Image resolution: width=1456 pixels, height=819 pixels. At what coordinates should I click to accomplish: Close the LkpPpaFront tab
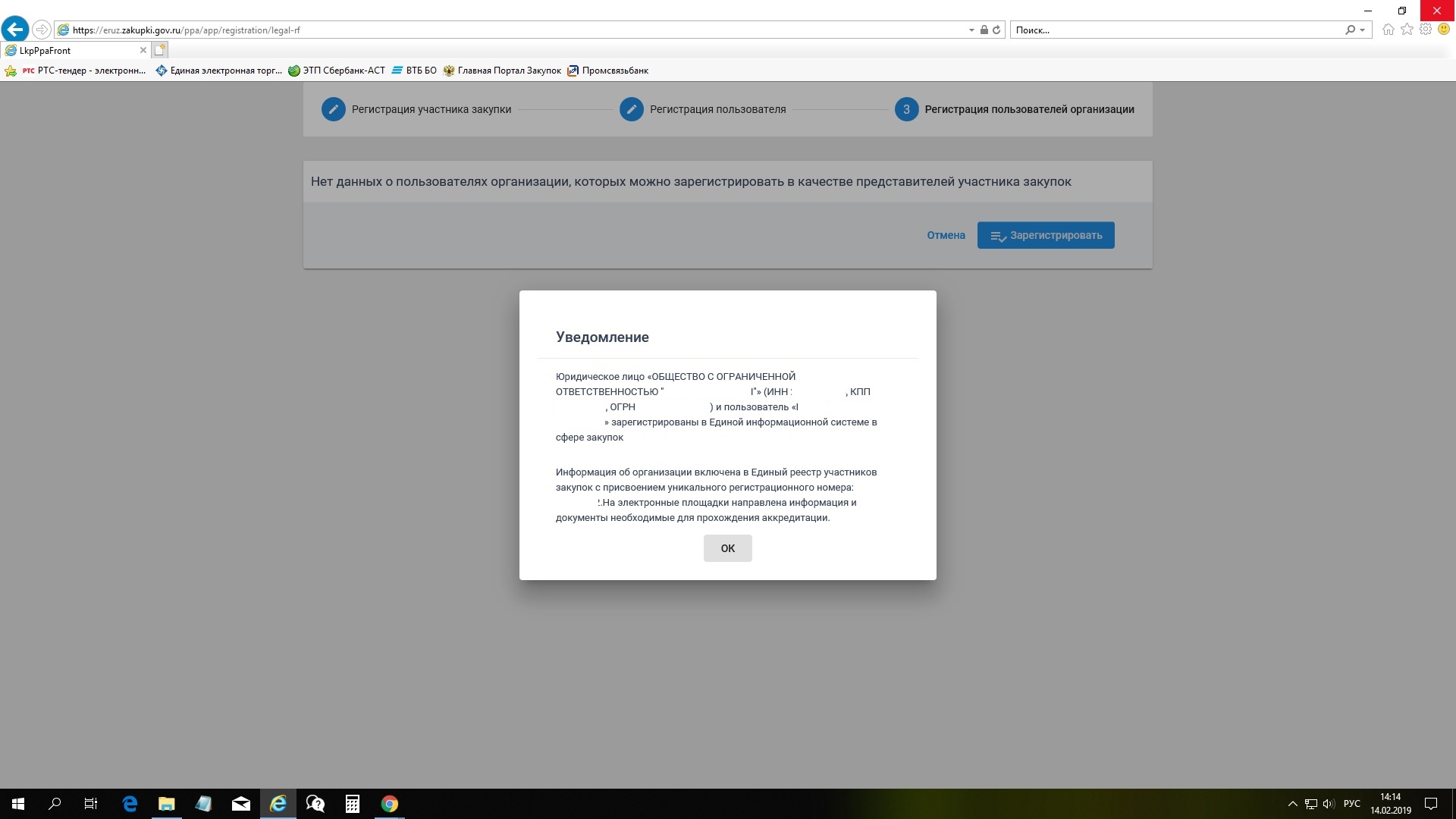point(143,50)
